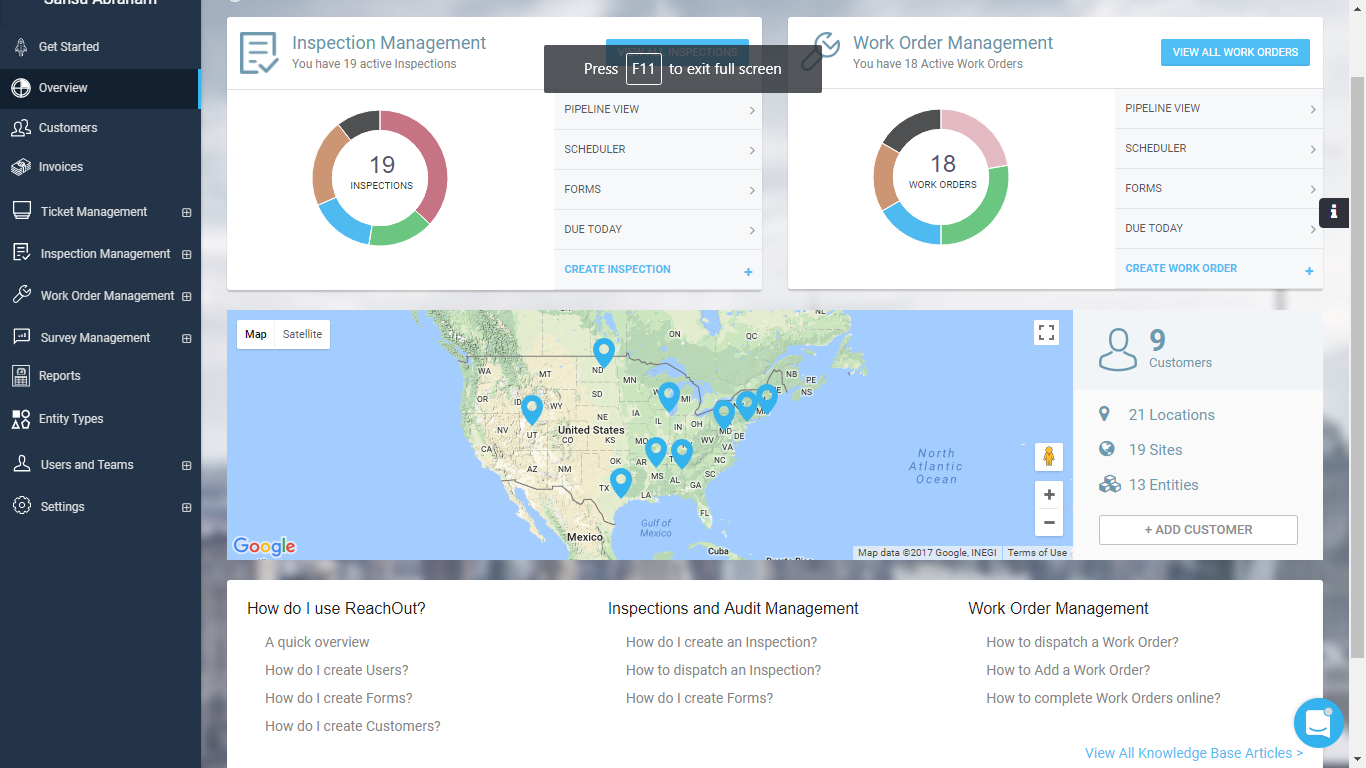Click the Survey Management chat icon
Image resolution: width=1366 pixels, height=768 pixels.
click(x=21, y=337)
